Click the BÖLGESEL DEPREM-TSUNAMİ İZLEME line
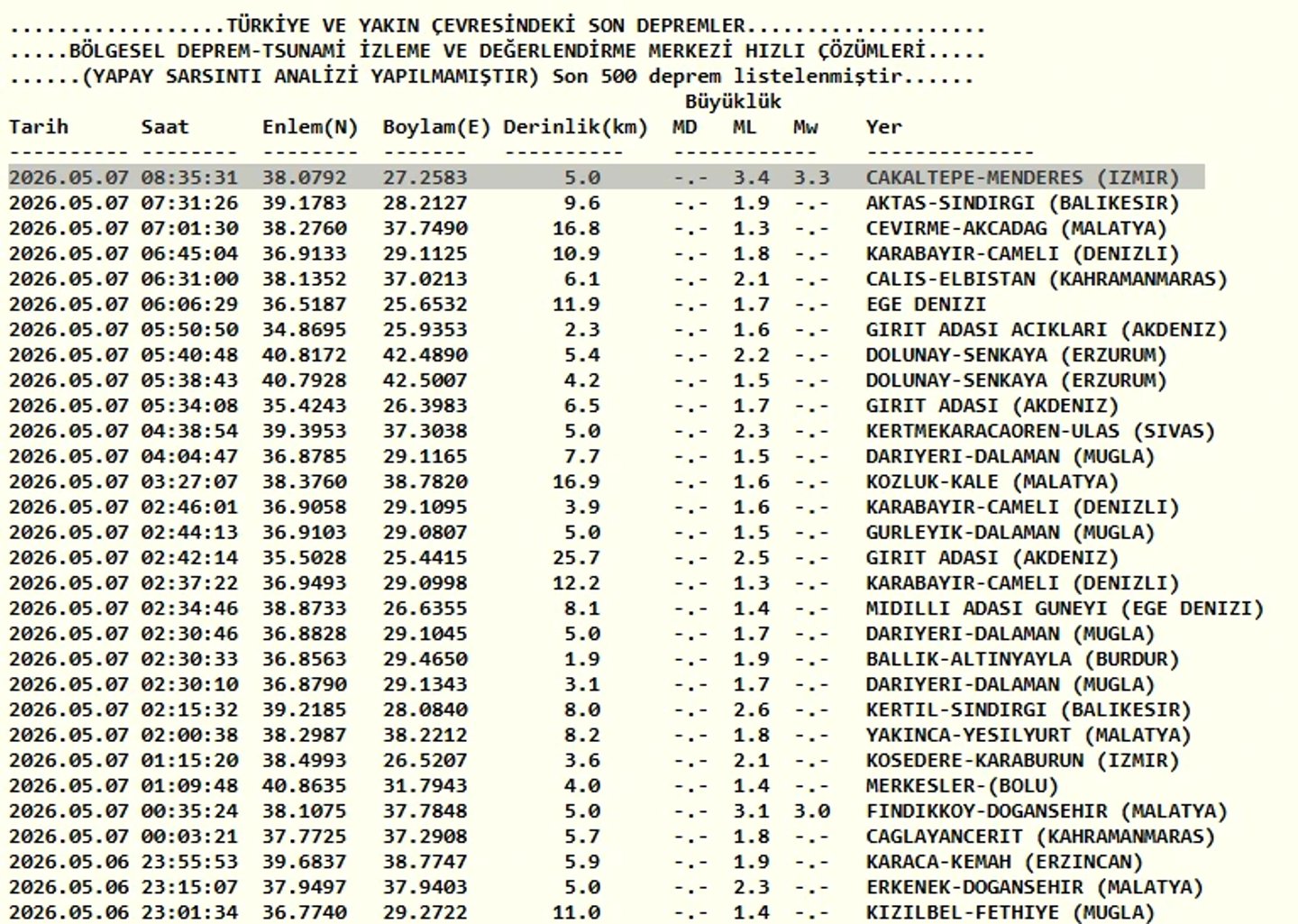 498,50
